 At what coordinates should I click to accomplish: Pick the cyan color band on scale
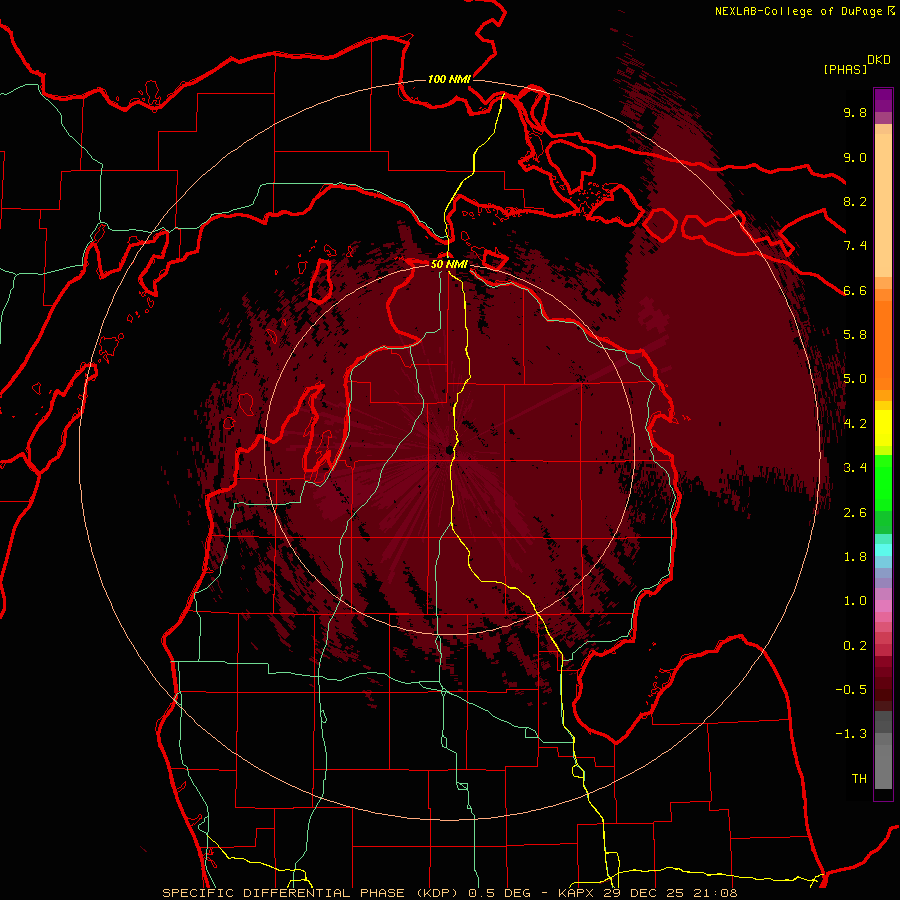click(x=883, y=550)
